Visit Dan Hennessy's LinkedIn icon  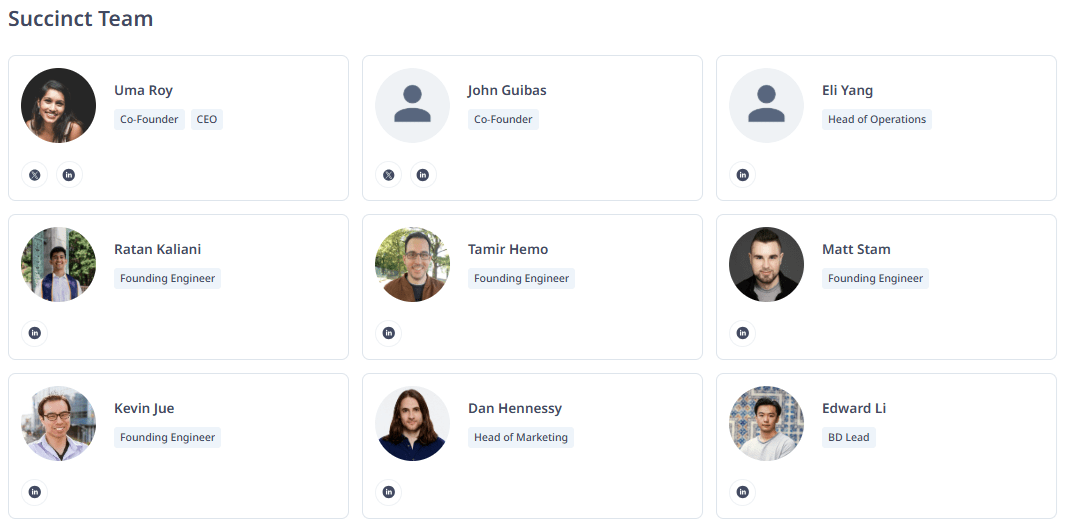pyautogui.click(x=389, y=492)
